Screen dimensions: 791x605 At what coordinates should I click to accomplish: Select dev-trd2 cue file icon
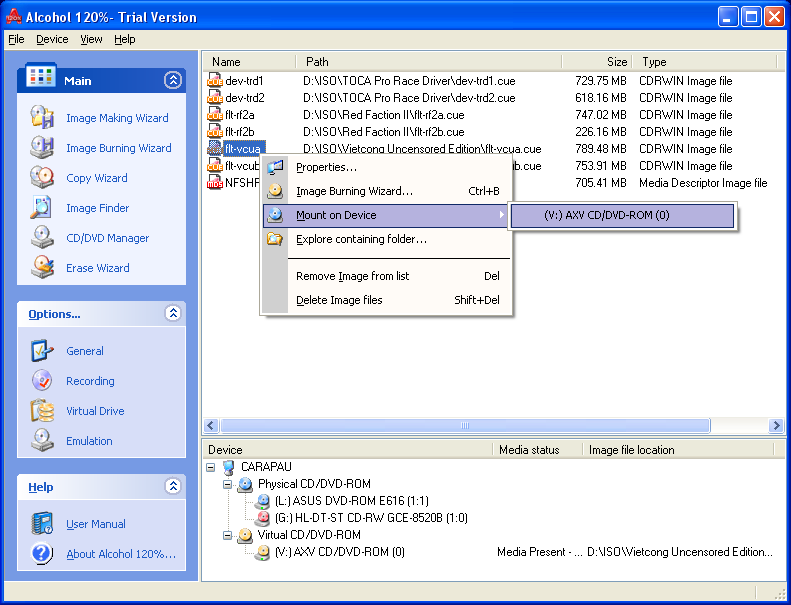[x=214, y=98]
